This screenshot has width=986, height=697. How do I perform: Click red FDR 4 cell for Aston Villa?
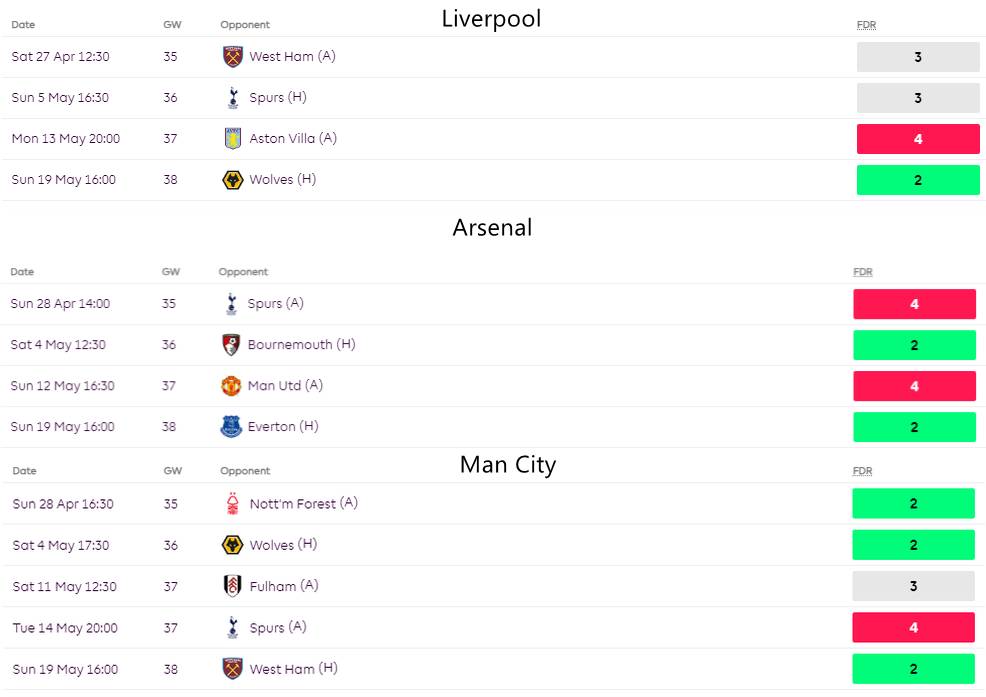(918, 139)
